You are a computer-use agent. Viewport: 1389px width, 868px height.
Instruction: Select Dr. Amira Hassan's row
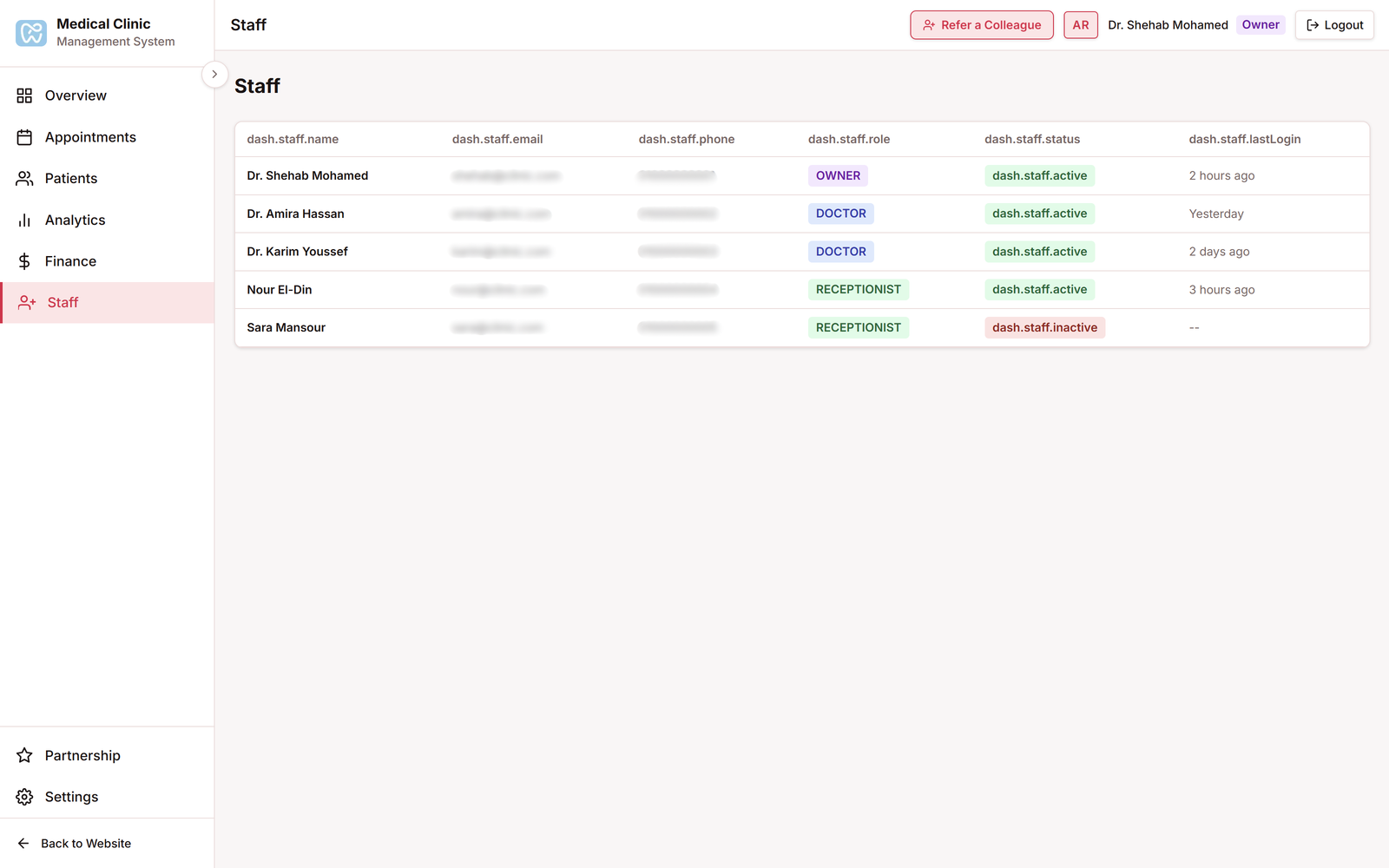(x=295, y=214)
